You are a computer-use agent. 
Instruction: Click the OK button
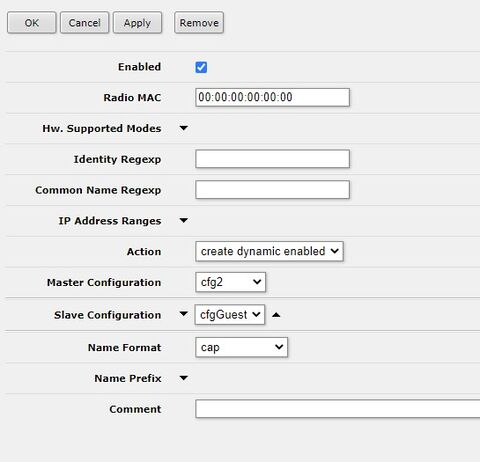(x=32, y=23)
